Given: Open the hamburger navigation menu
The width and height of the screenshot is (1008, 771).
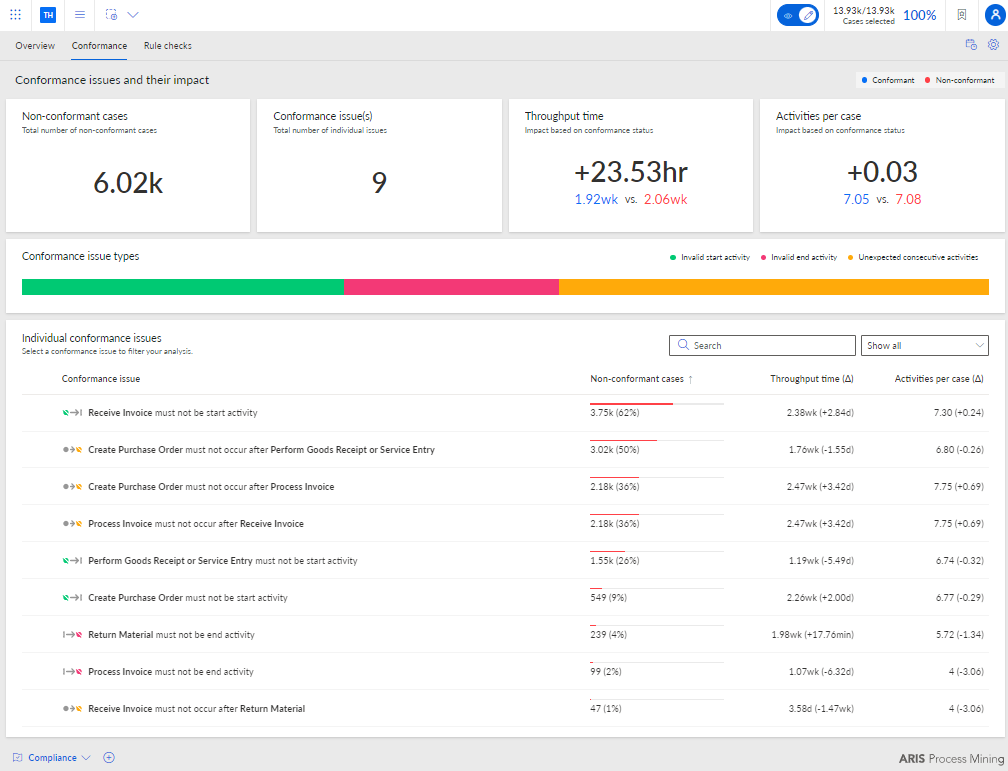Looking at the screenshot, I should coord(80,14).
